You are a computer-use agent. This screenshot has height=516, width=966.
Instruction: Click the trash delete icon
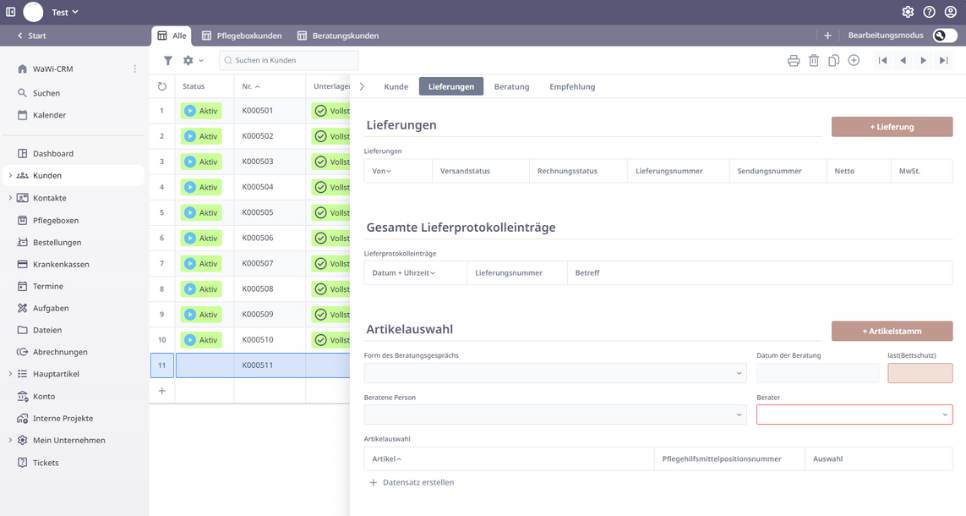coord(813,61)
